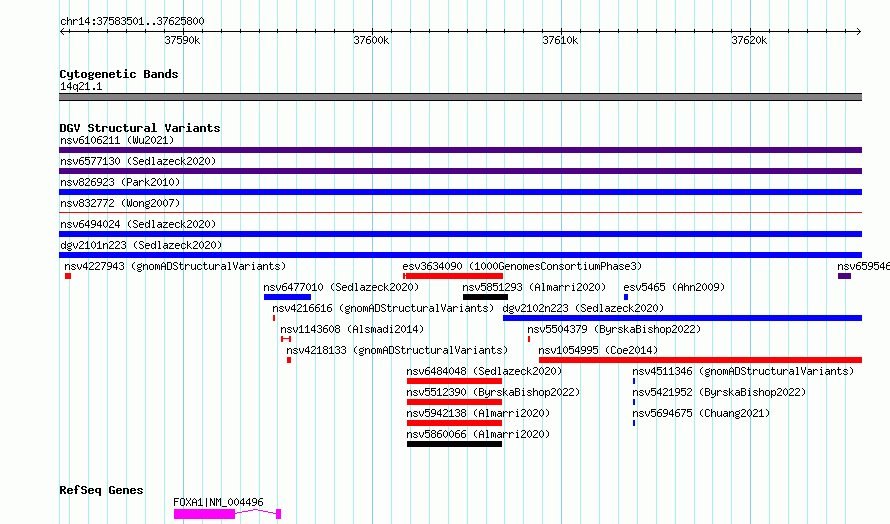Click the black nsv5860066 variant bar
Screen dimensions: 890x524
pos(455,444)
